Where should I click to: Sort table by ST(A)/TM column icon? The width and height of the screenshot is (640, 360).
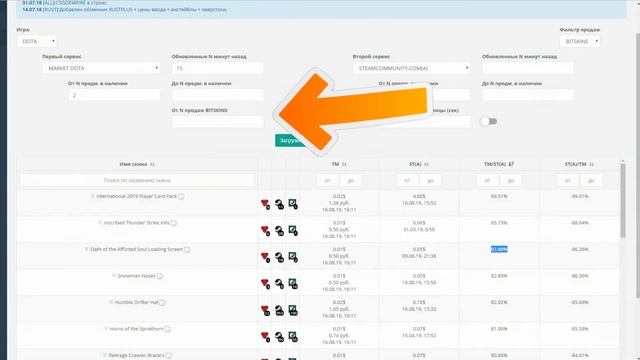pyautogui.click(x=591, y=164)
